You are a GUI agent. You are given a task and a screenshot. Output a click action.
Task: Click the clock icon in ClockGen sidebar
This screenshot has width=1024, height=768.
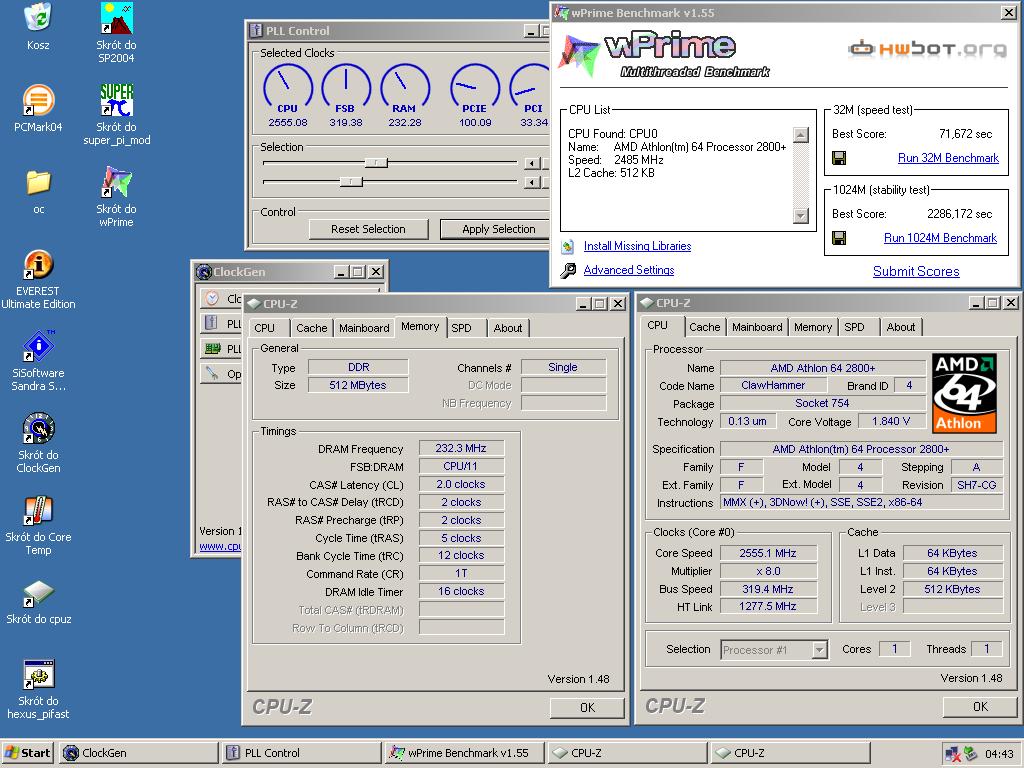pos(212,298)
